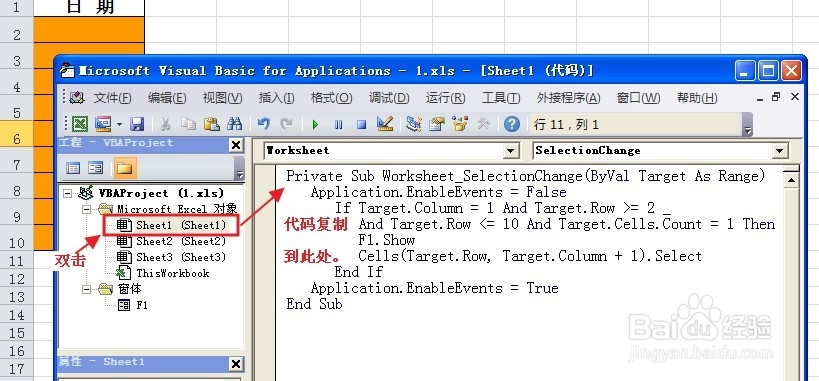Toggle Design Mode with the ruler icon
The width and height of the screenshot is (819, 381).
pyautogui.click(x=385, y=124)
